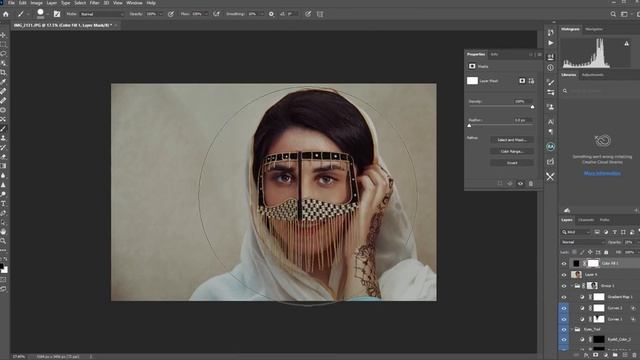Hide the Eyes group visibility eye
The width and height of the screenshot is (640, 360).
tap(564, 329)
